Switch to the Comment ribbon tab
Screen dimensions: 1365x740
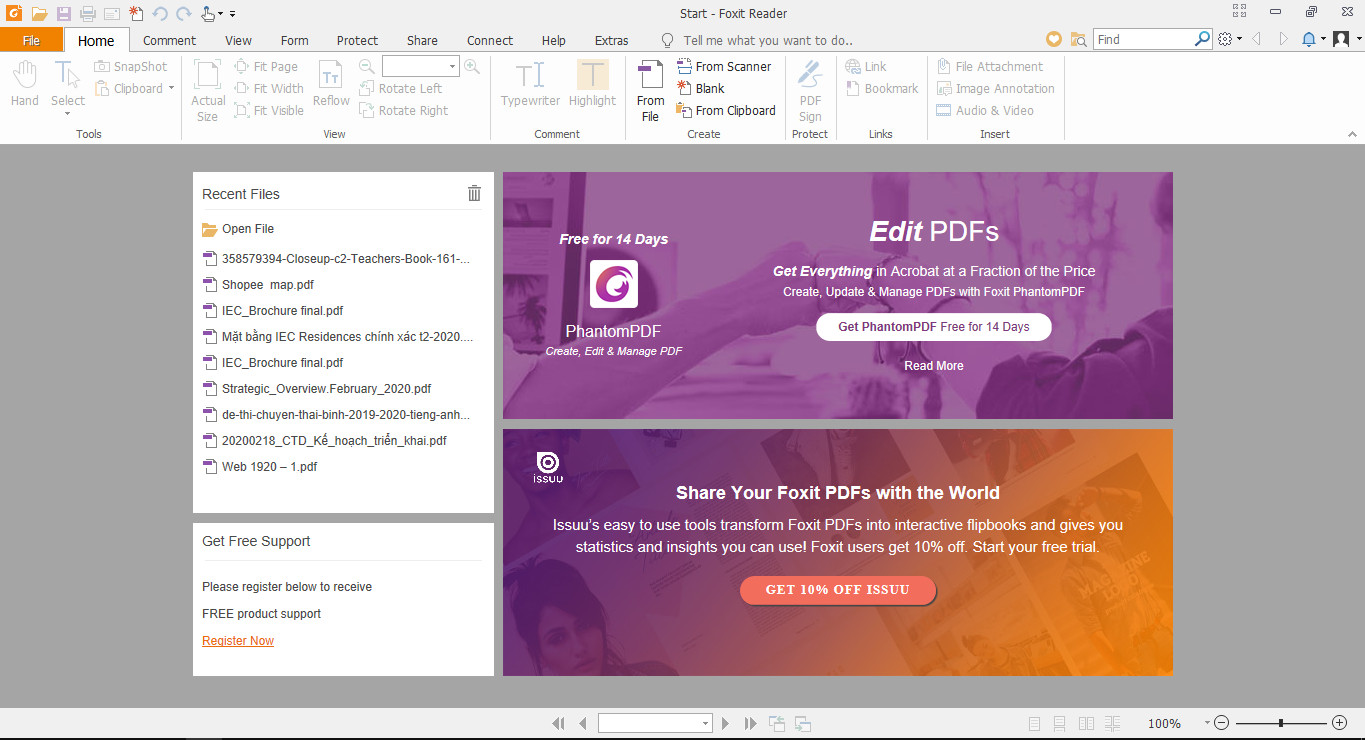tap(169, 40)
